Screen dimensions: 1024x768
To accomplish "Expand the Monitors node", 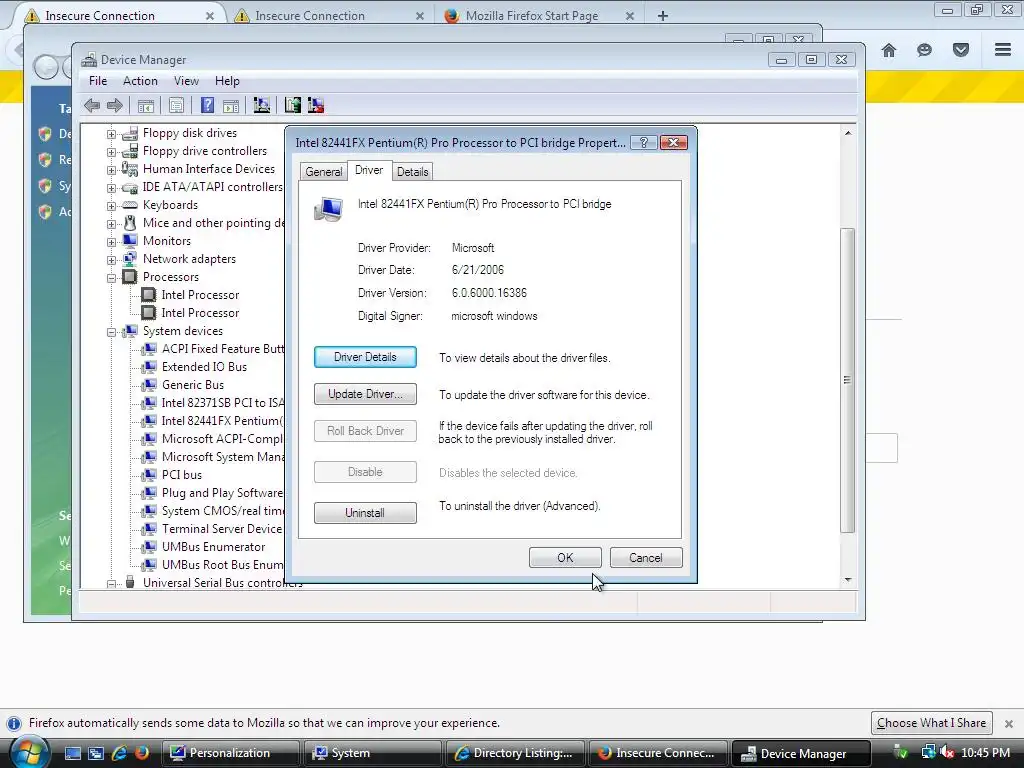I will [x=112, y=242].
